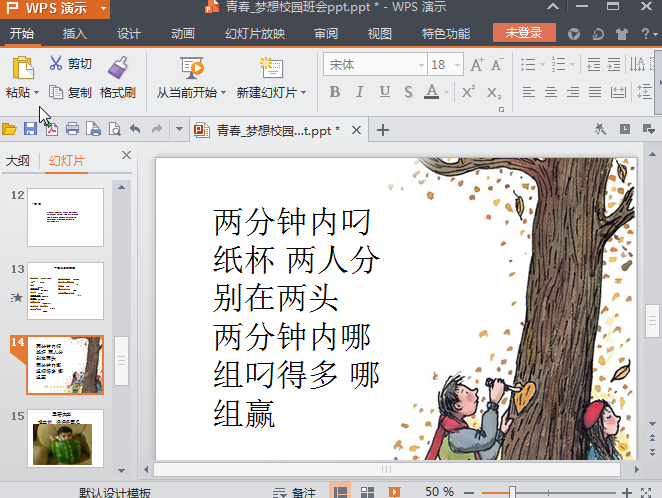Apply superscript formatting
This screenshot has height=498, width=662.
click(468, 92)
